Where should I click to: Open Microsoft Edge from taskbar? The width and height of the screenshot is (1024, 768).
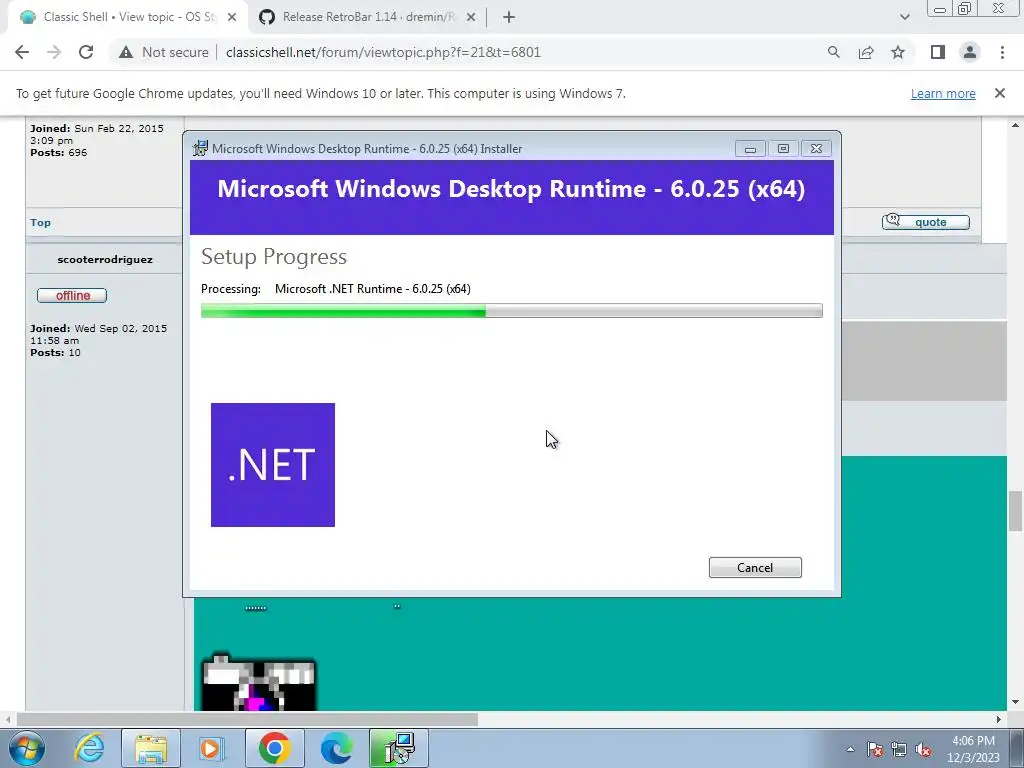click(336, 748)
